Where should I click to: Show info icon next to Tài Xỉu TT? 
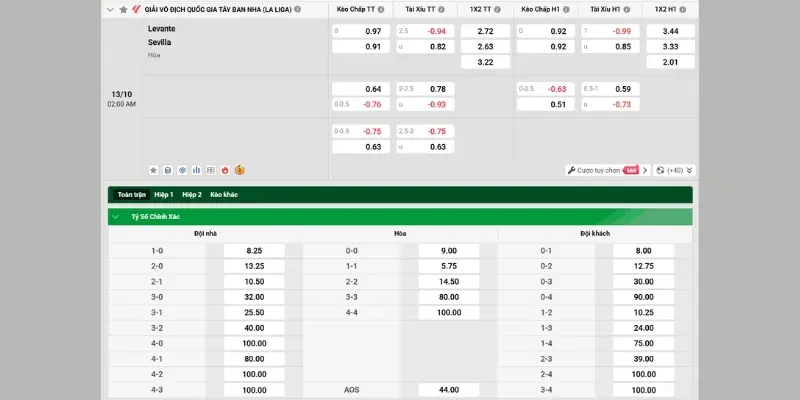tap(441, 9)
